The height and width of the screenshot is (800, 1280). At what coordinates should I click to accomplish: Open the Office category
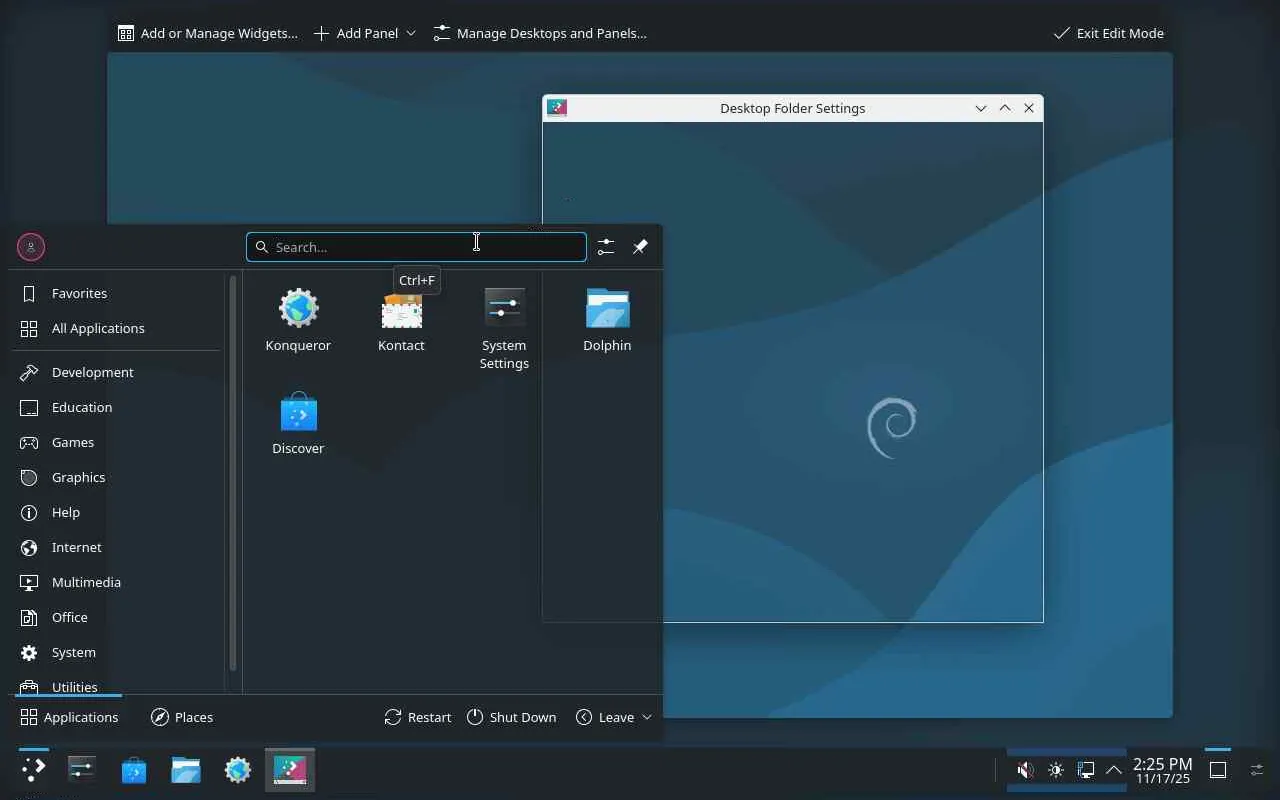tap(118, 617)
